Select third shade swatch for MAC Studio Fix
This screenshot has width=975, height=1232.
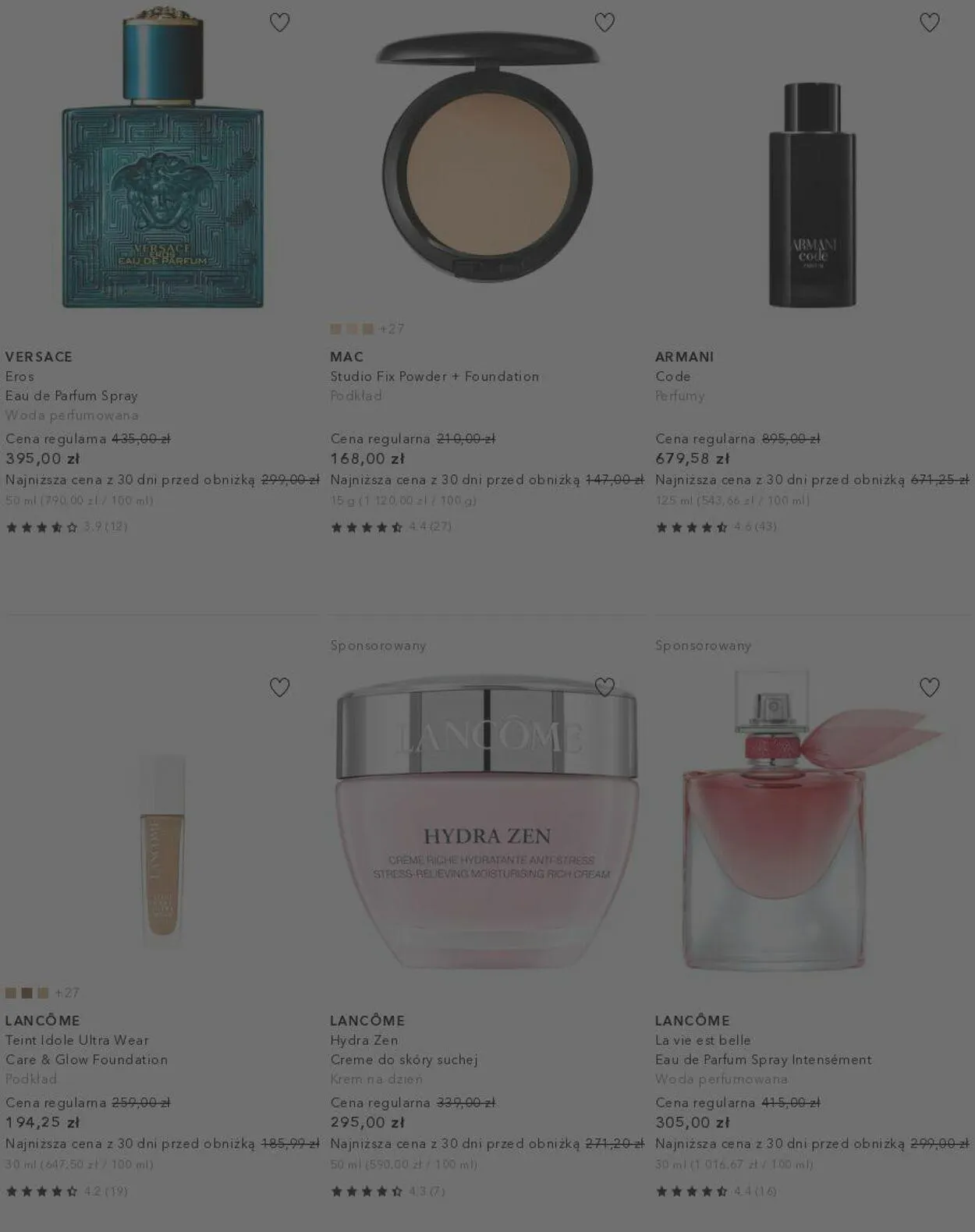[x=368, y=329]
